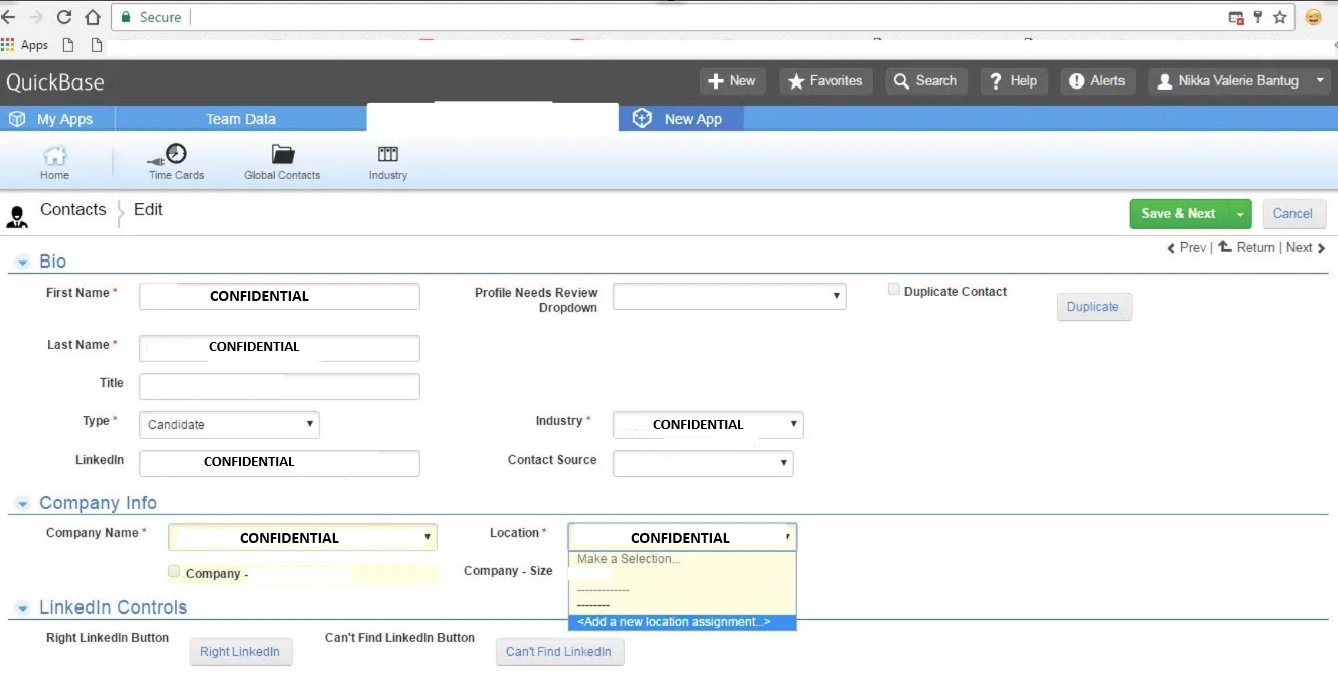Click the Cancel button
Viewport: 1338px width, 688px height.
(1293, 213)
